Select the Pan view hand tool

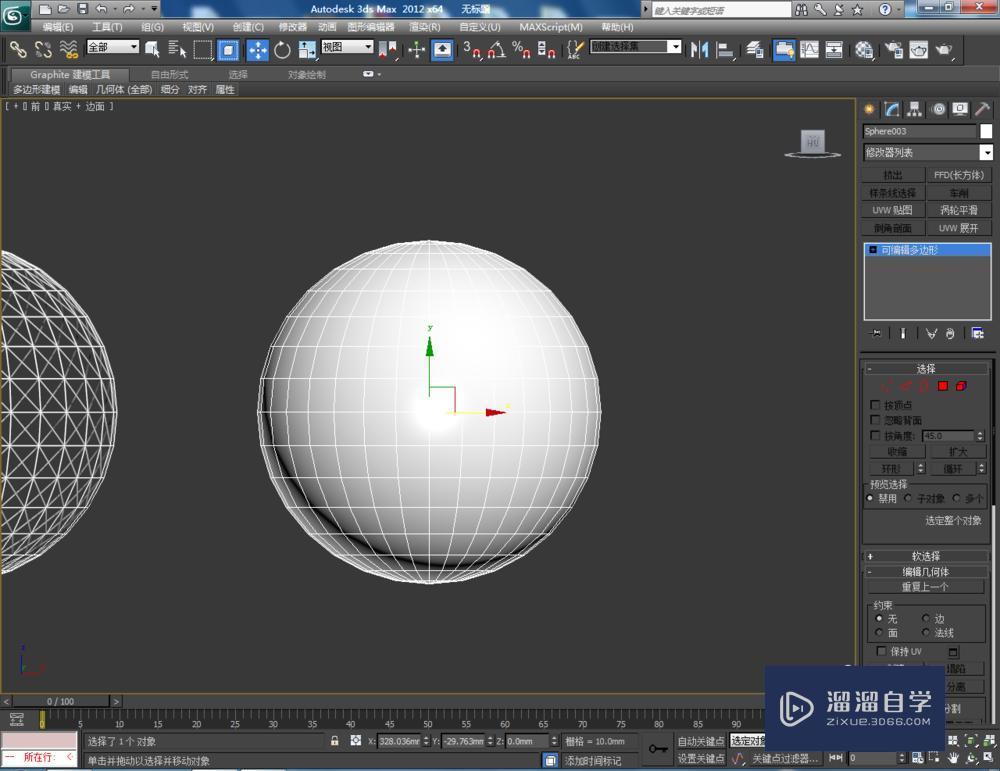tap(953, 758)
